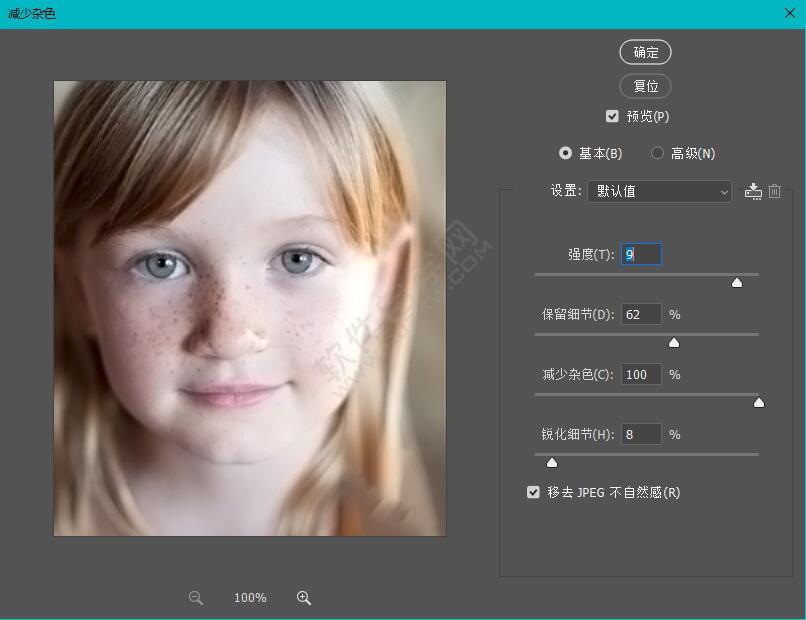The image size is (806, 620).
Task: Click the 减少杂色 color noise slider handle
Action: [x=758, y=403]
